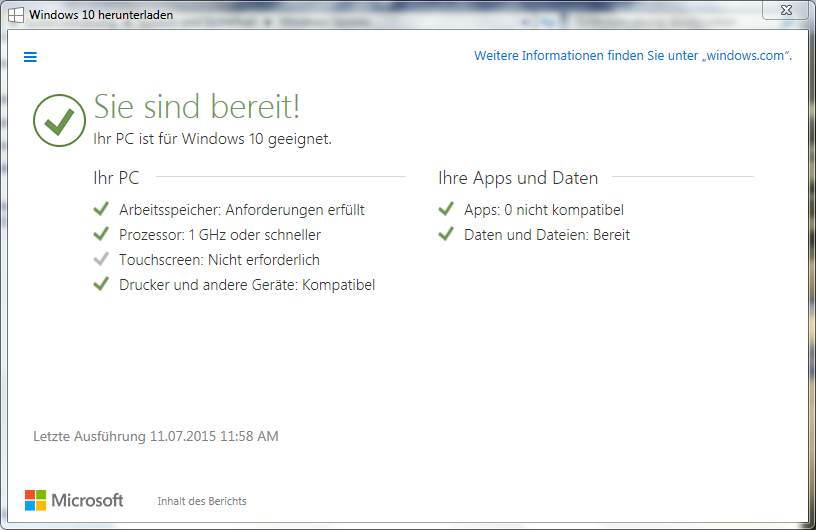Click the large green circled checkmark
This screenshot has height=530, width=816.
59,120
